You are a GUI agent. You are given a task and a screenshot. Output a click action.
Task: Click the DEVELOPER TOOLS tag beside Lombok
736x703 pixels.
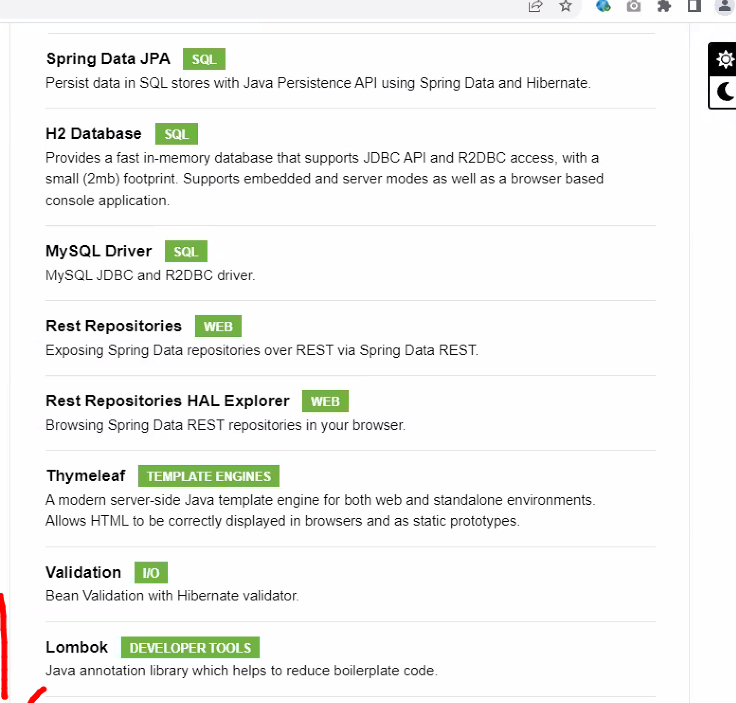190,648
